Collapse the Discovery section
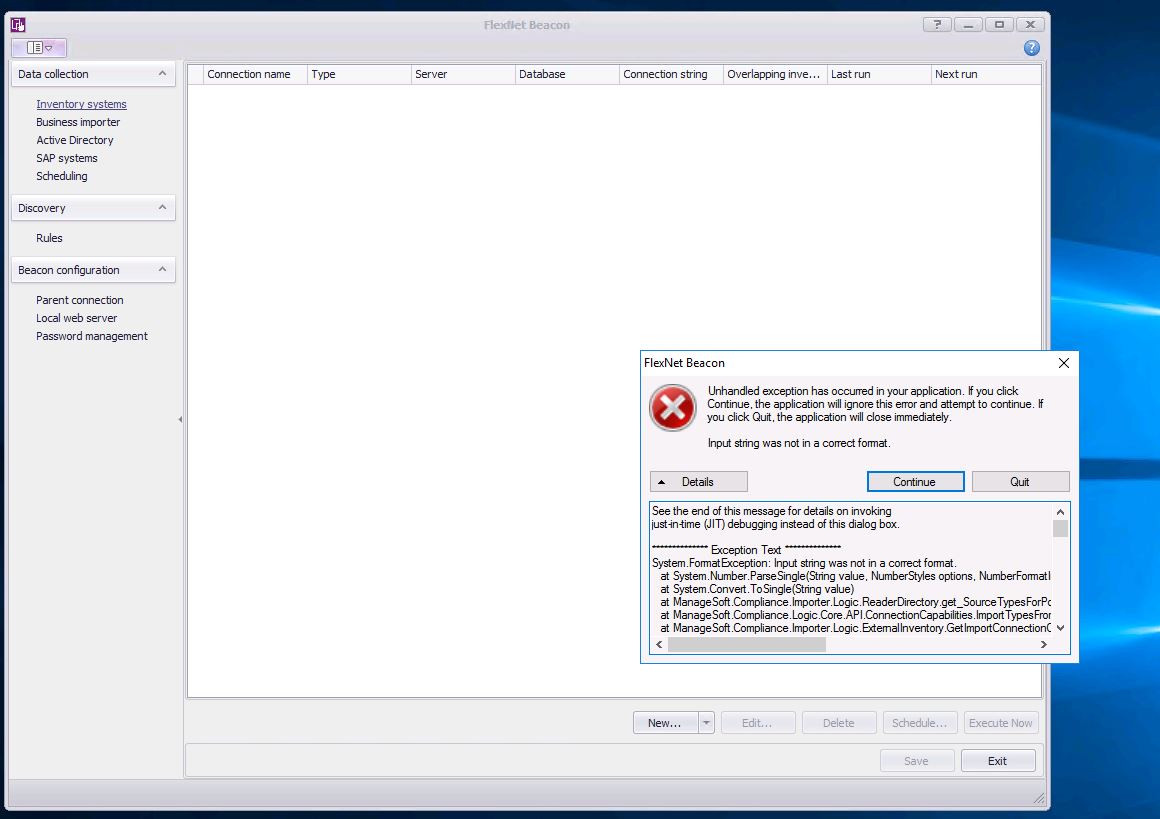The width and height of the screenshot is (1160, 819). 162,207
